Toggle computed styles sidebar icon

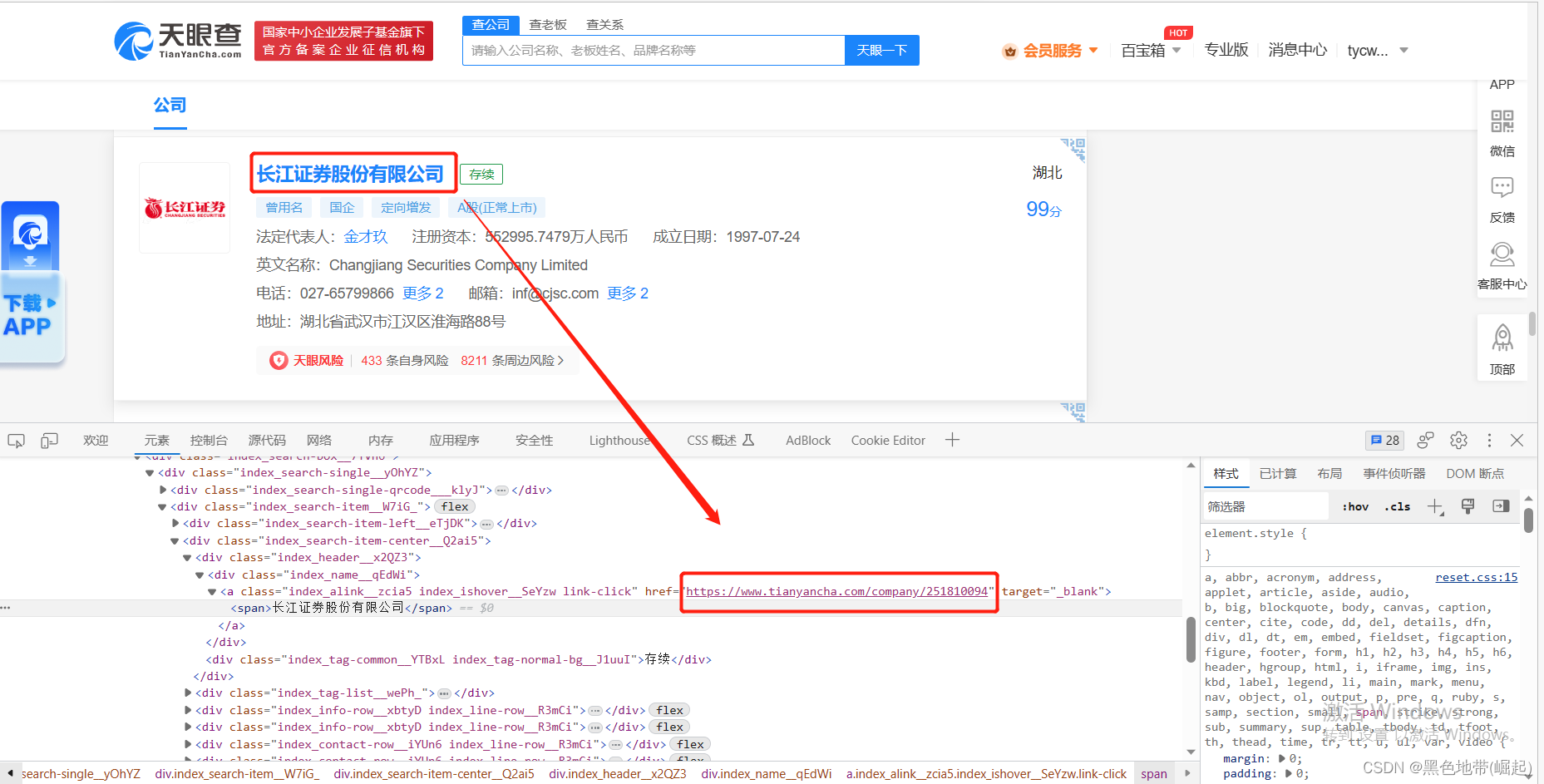tap(1501, 506)
